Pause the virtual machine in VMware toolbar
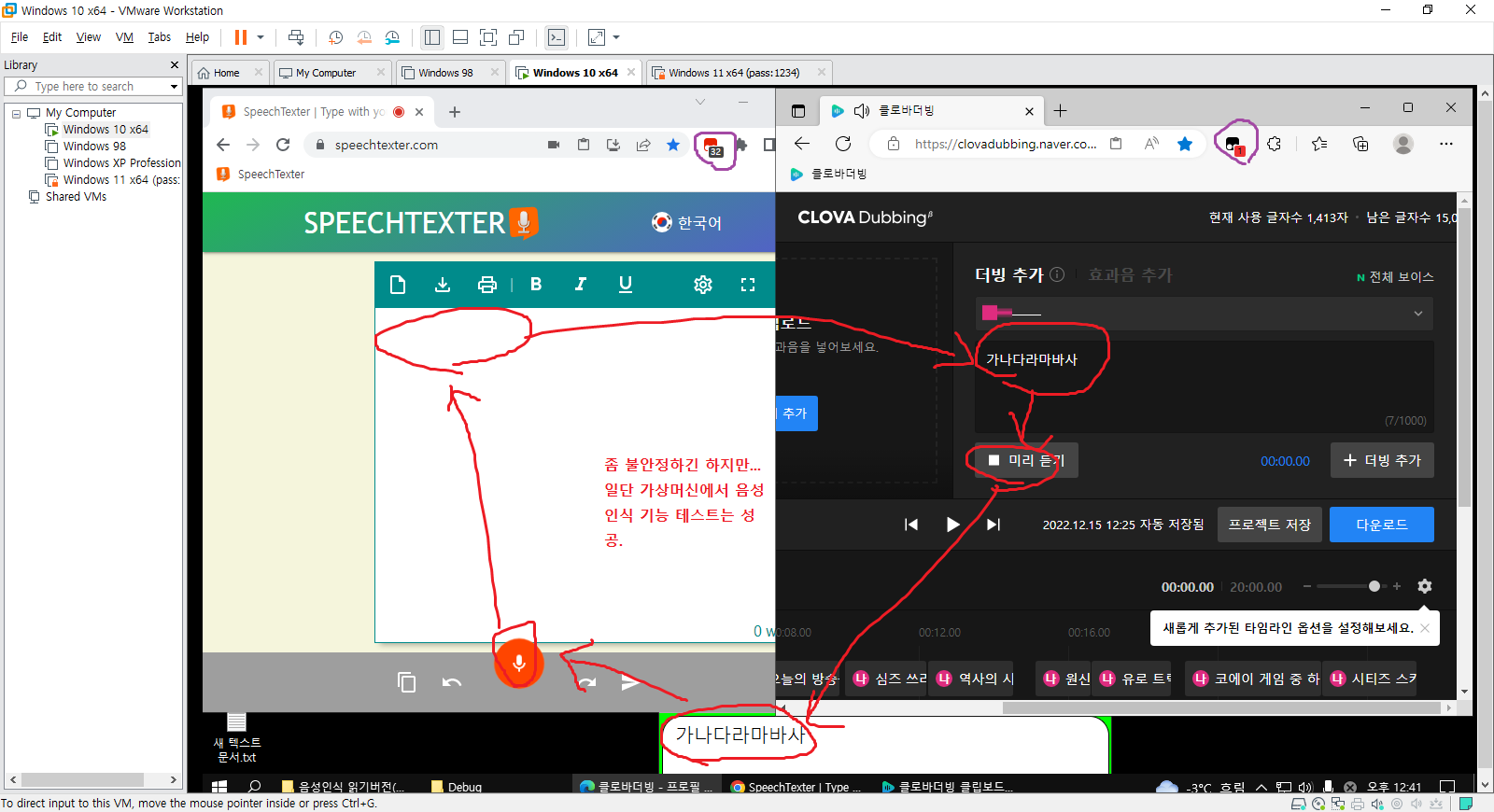This screenshot has width=1494, height=812. (240, 37)
